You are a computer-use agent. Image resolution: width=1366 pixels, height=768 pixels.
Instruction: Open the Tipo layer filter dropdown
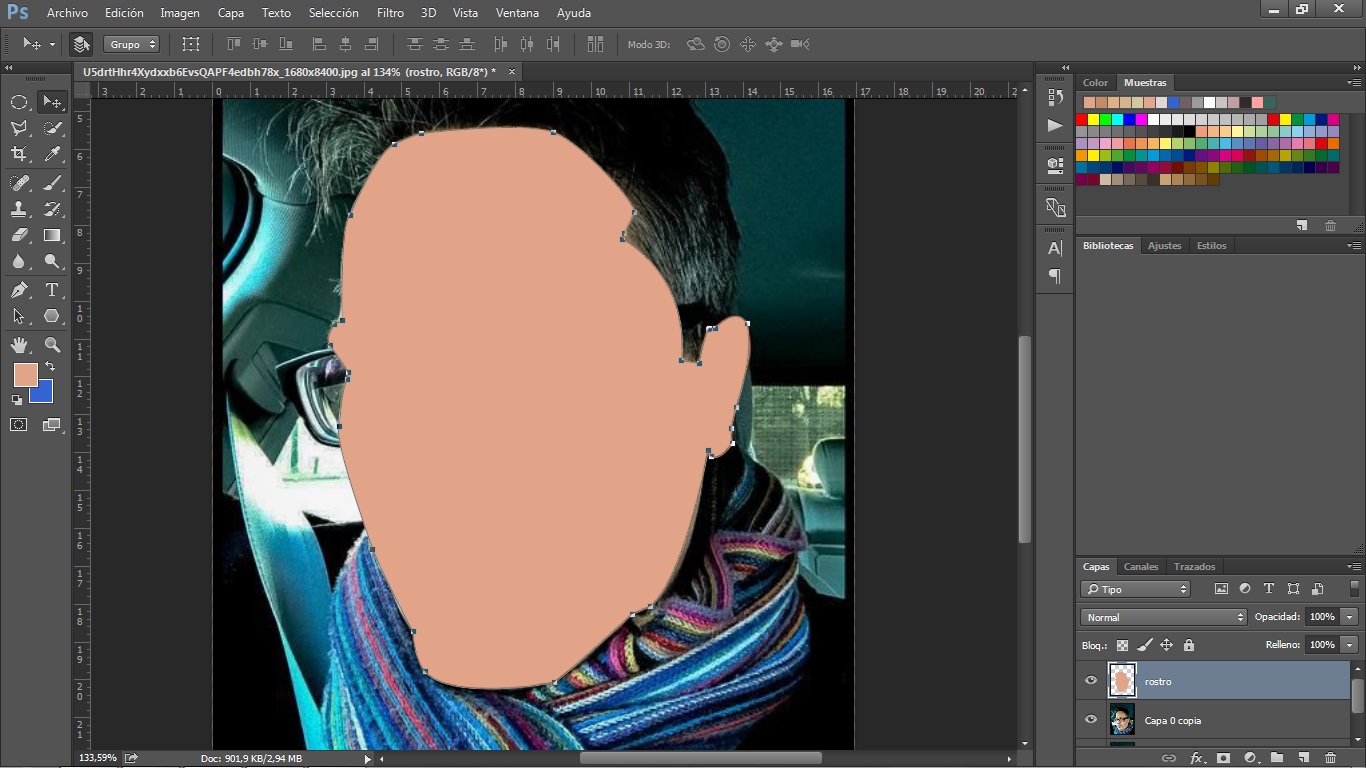[1136, 589]
